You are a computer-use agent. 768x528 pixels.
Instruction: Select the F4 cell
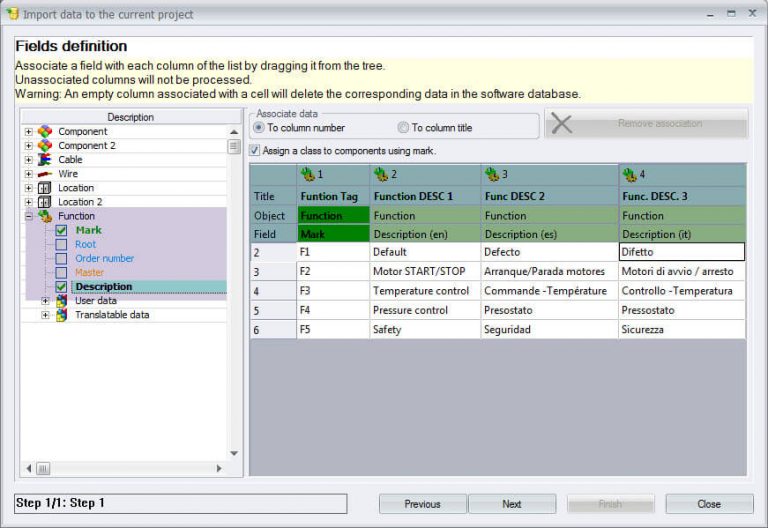click(333, 311)
